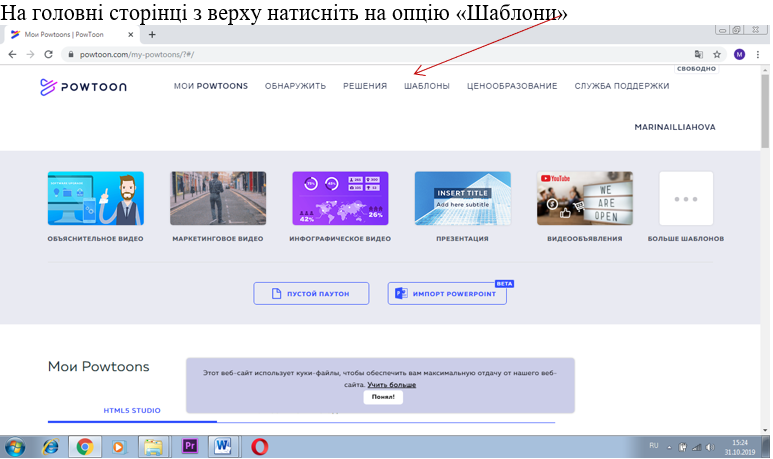The width and height of the screenshot is (773, 459).
Task: Reload the page with refresh icon
Action: tap(48, 54)
